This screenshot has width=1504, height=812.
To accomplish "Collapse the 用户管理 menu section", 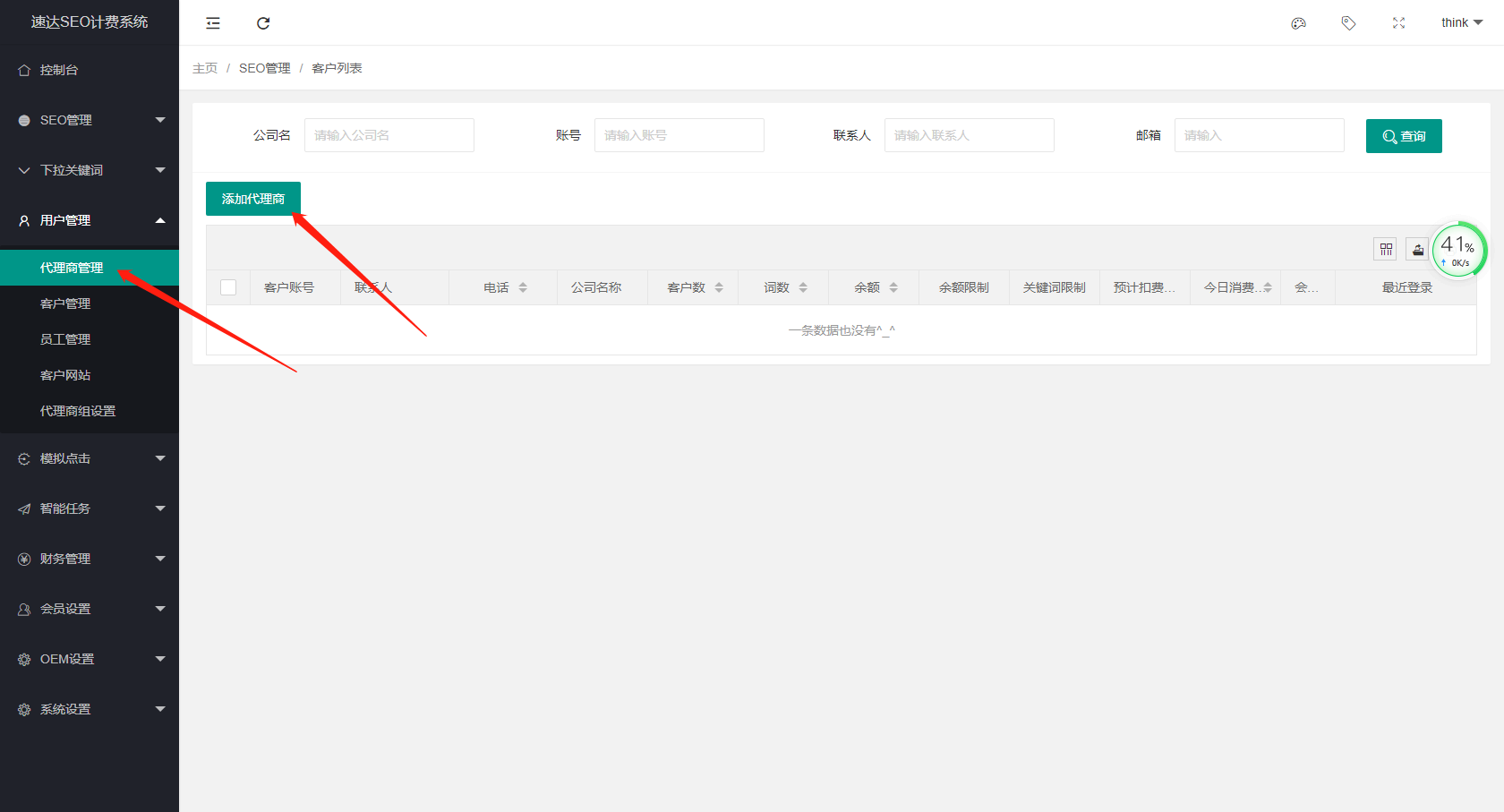I will click(90, 220).
